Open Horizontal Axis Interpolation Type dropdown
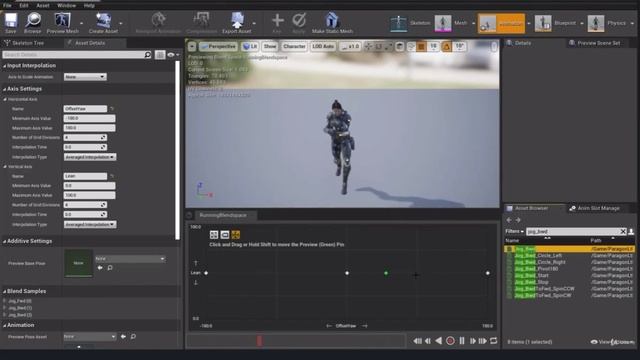 pyautogui.click(x=90, y=157)
